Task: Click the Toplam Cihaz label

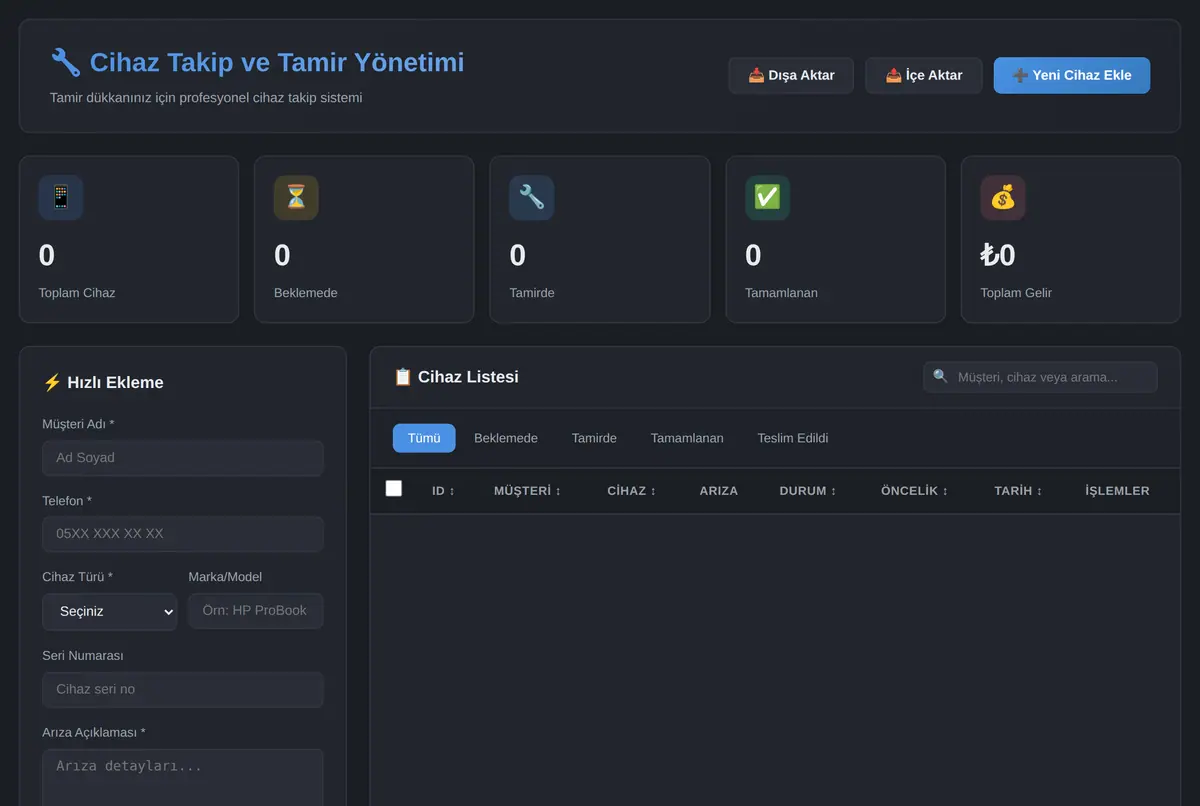Action: pyautogui.click(x=77, y=293)
